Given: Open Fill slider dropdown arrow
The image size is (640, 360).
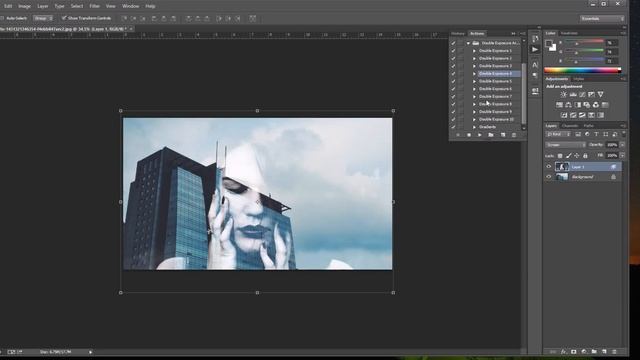Looking at the screenshot, I should [622, 156].
